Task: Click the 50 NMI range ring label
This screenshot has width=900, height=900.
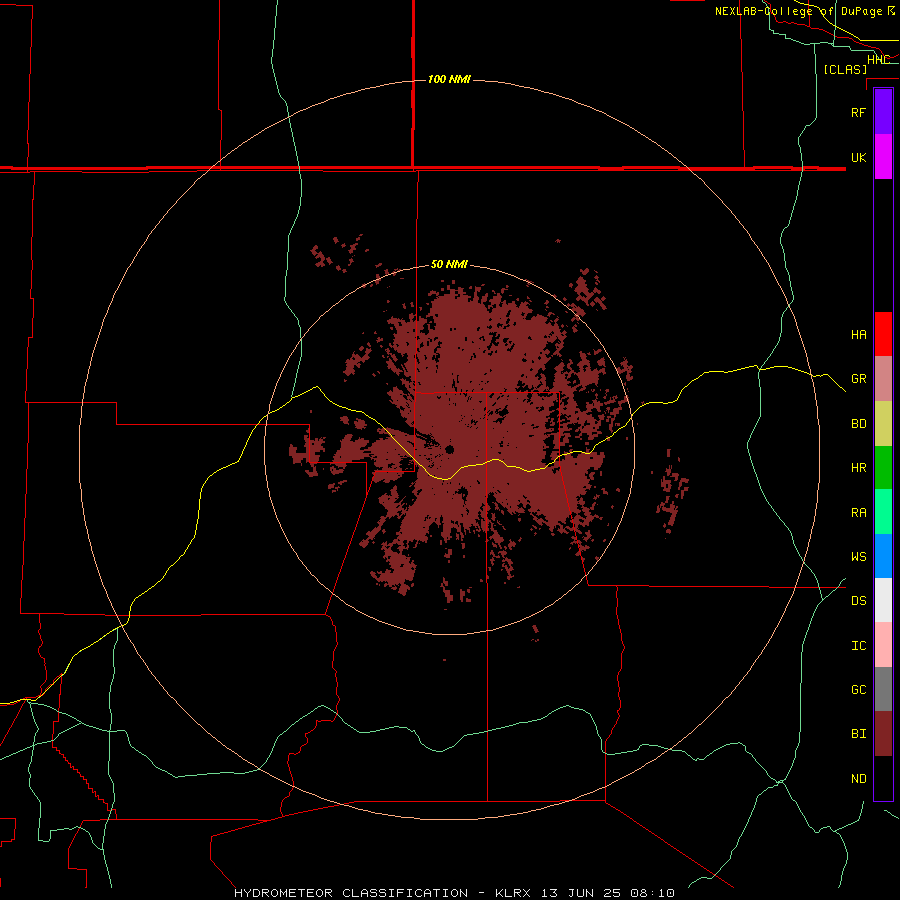Action: pyautogui.click(x=449, y=264)
